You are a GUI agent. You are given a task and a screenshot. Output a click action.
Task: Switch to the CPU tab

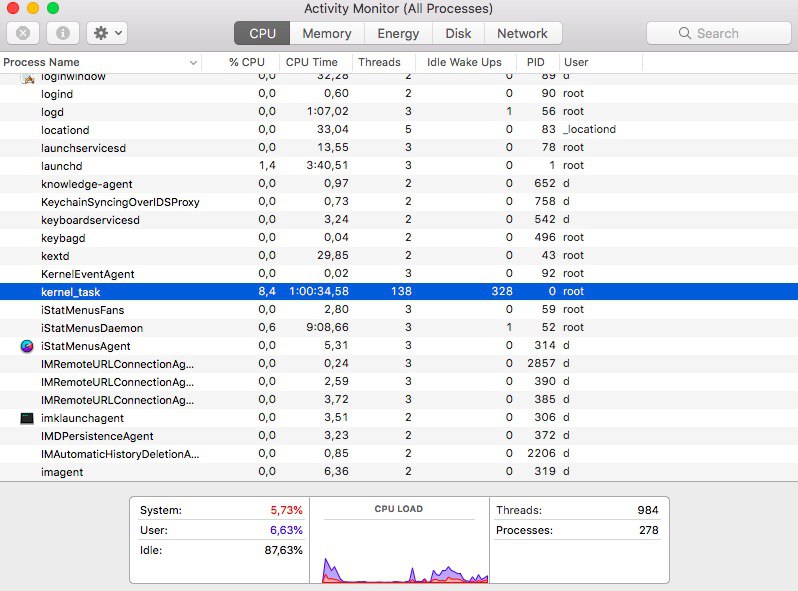tap(262, 33)
